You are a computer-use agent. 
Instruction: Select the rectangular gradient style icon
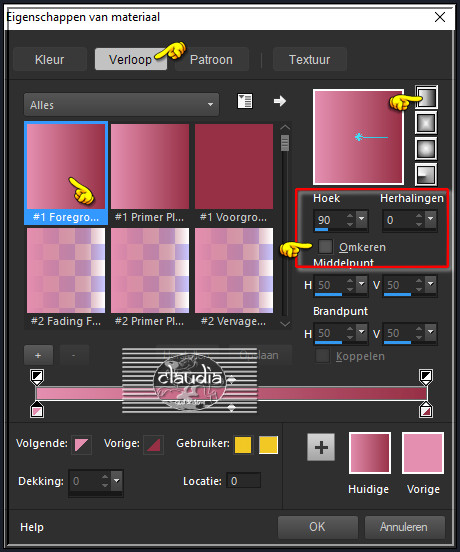(x=426, y=123)
